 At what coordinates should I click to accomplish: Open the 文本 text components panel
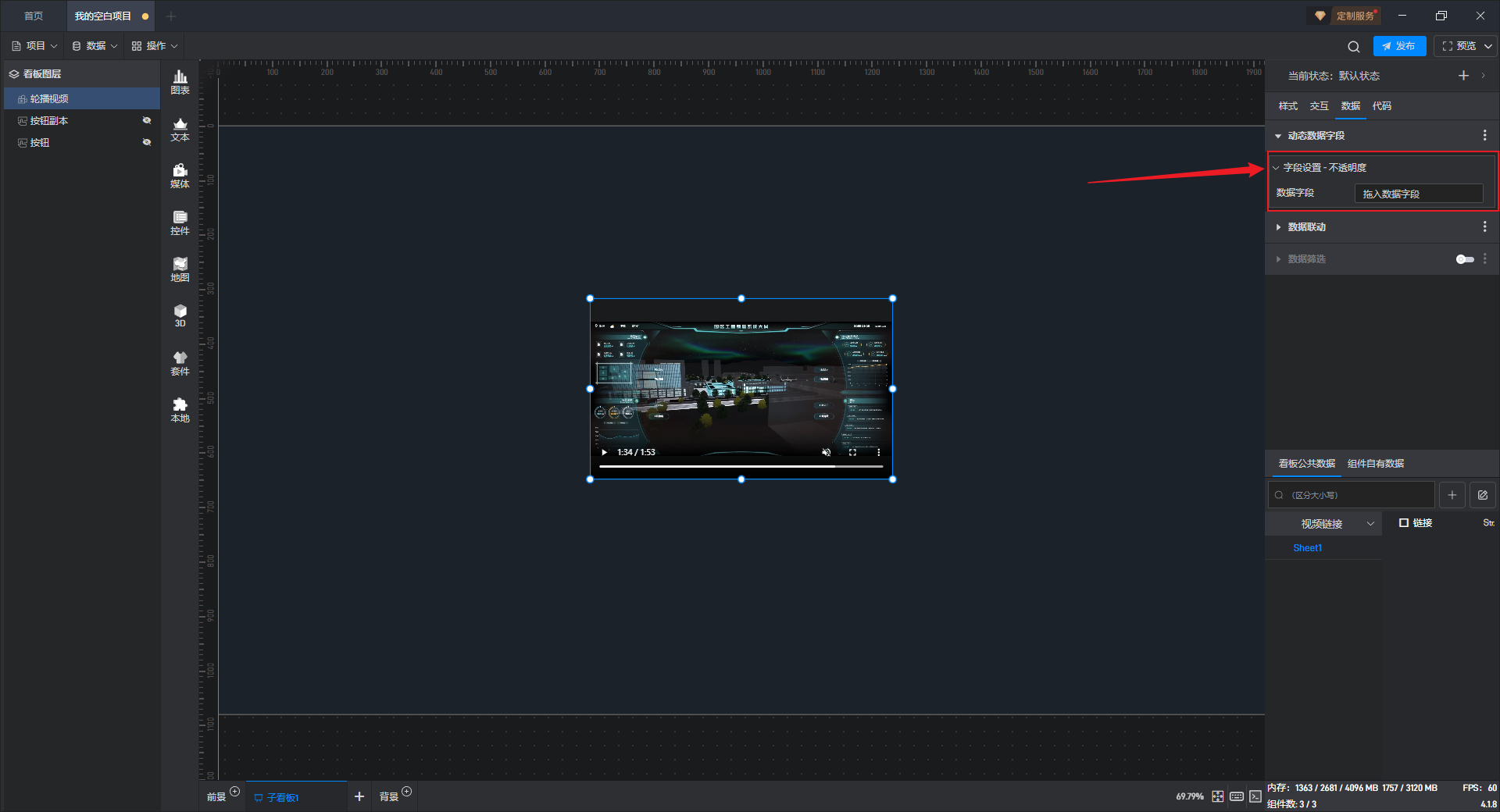[x=180, y=129]
